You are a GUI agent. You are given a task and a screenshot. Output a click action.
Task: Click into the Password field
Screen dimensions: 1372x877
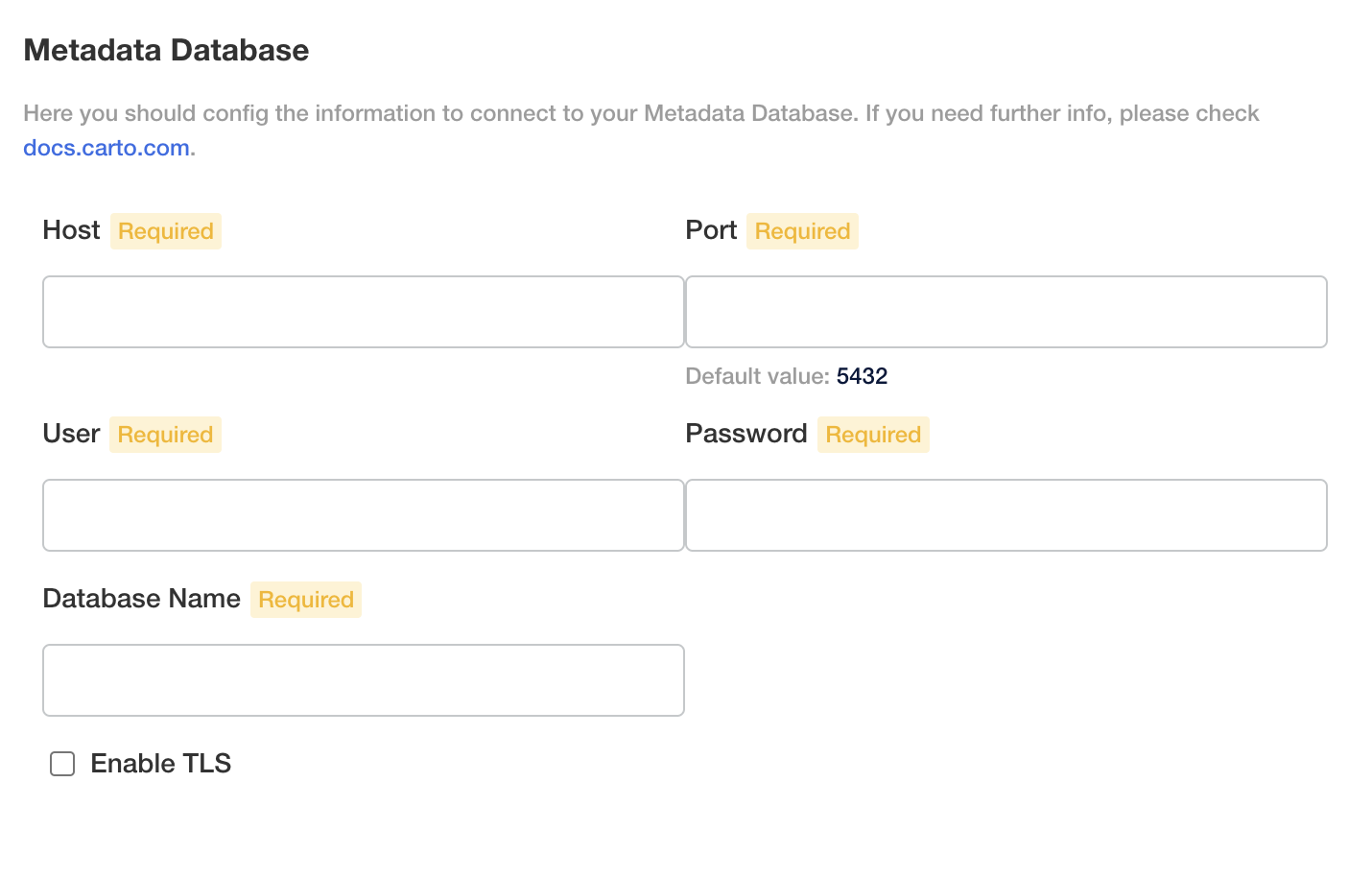coord(1005,515)
